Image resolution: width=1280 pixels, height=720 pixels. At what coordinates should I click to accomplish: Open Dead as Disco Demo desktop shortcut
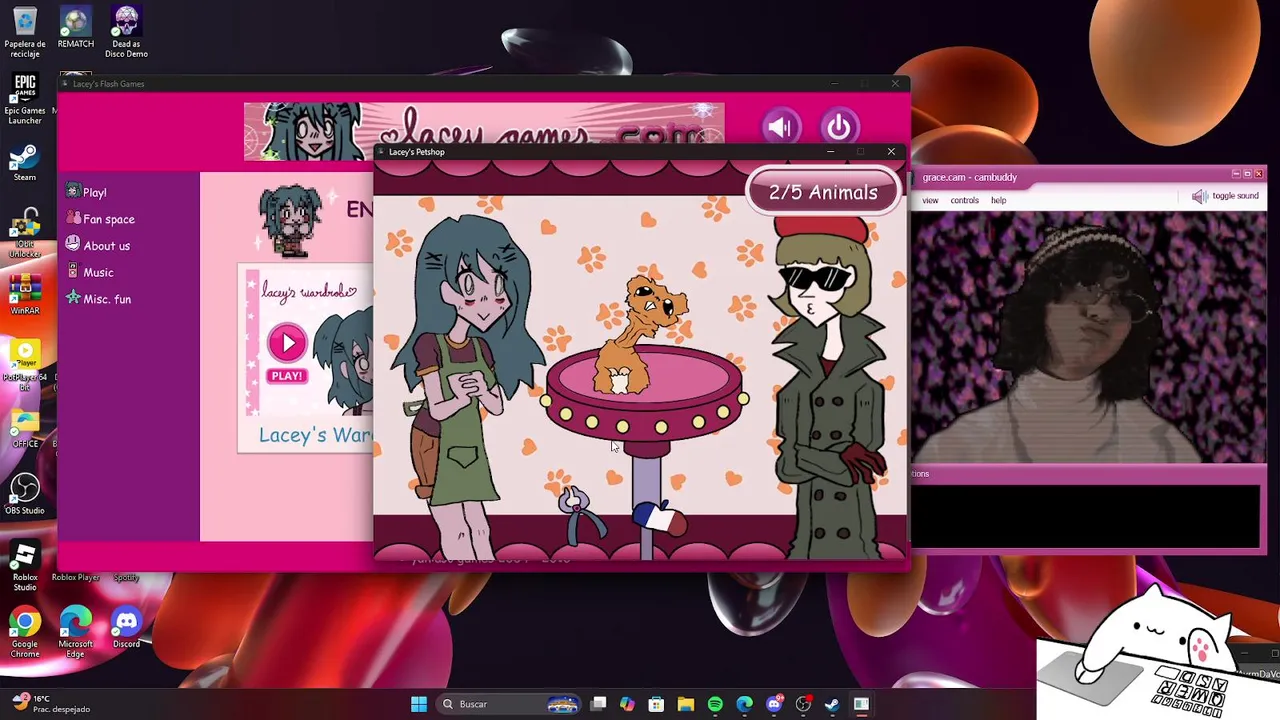point(126,32)
